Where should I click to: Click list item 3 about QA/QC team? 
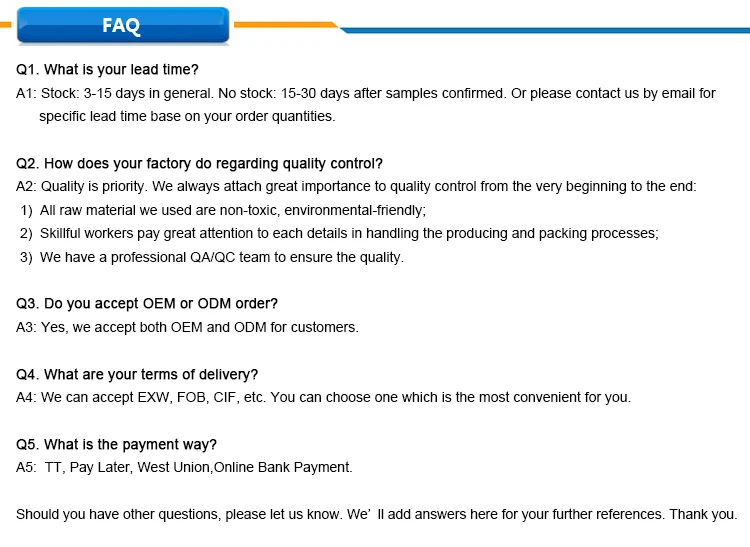212,257
